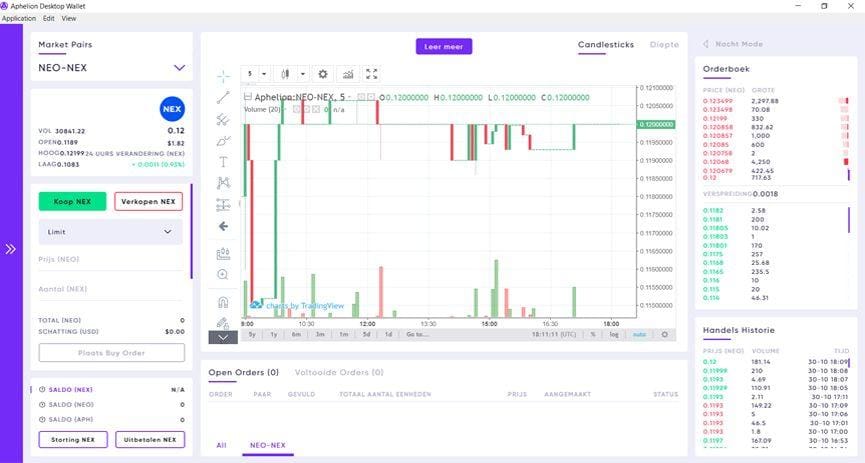Toggle Nacht Mode
865x463 pixels.
pos(734,44)
